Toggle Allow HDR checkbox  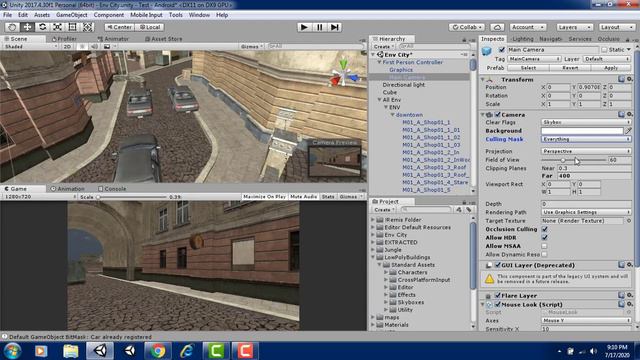544,238
